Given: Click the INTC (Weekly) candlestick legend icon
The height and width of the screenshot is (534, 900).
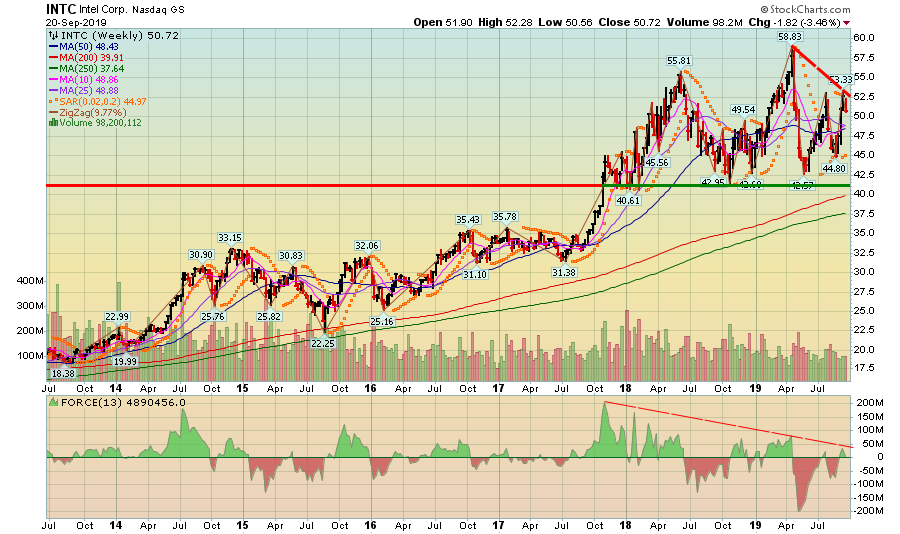Looking at the screenshot, I should 53,35.
